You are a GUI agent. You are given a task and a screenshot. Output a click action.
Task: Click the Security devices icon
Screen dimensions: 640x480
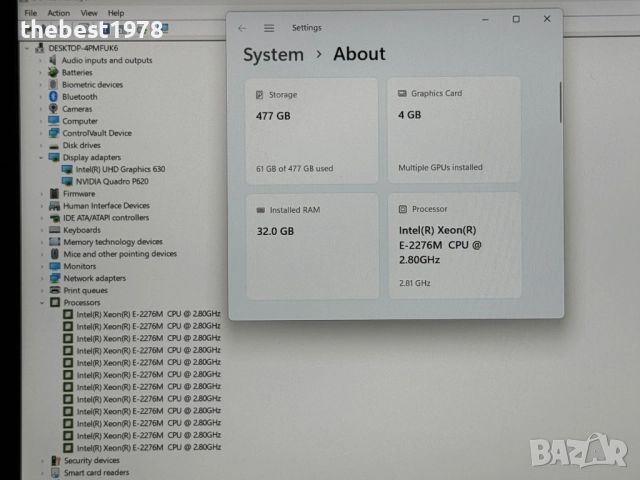tap(54, 461)
